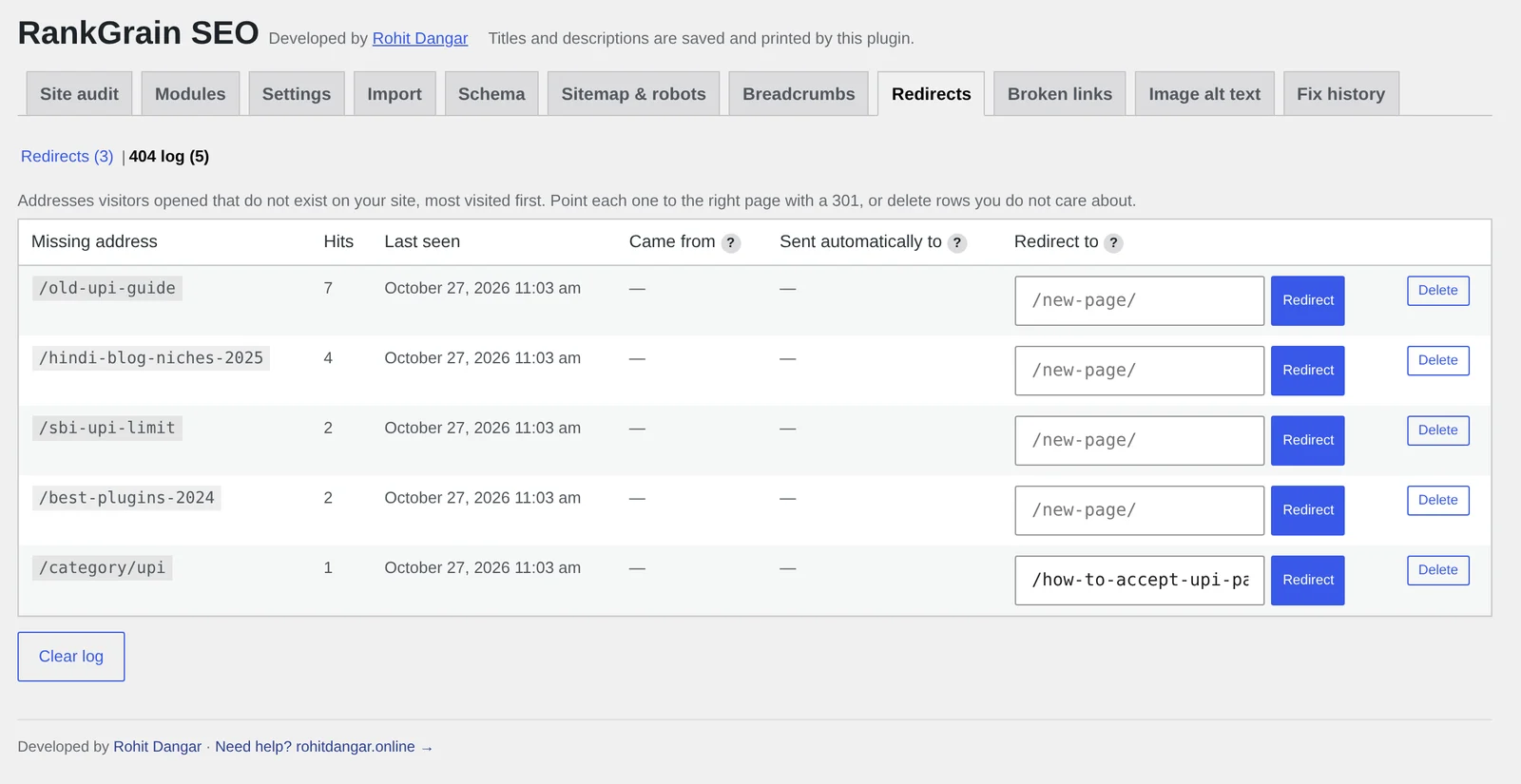Redirect the /sbi-upi-limit address
Image resolution: width=1521 pixels, height=784 pixels.
[1308, 441]
